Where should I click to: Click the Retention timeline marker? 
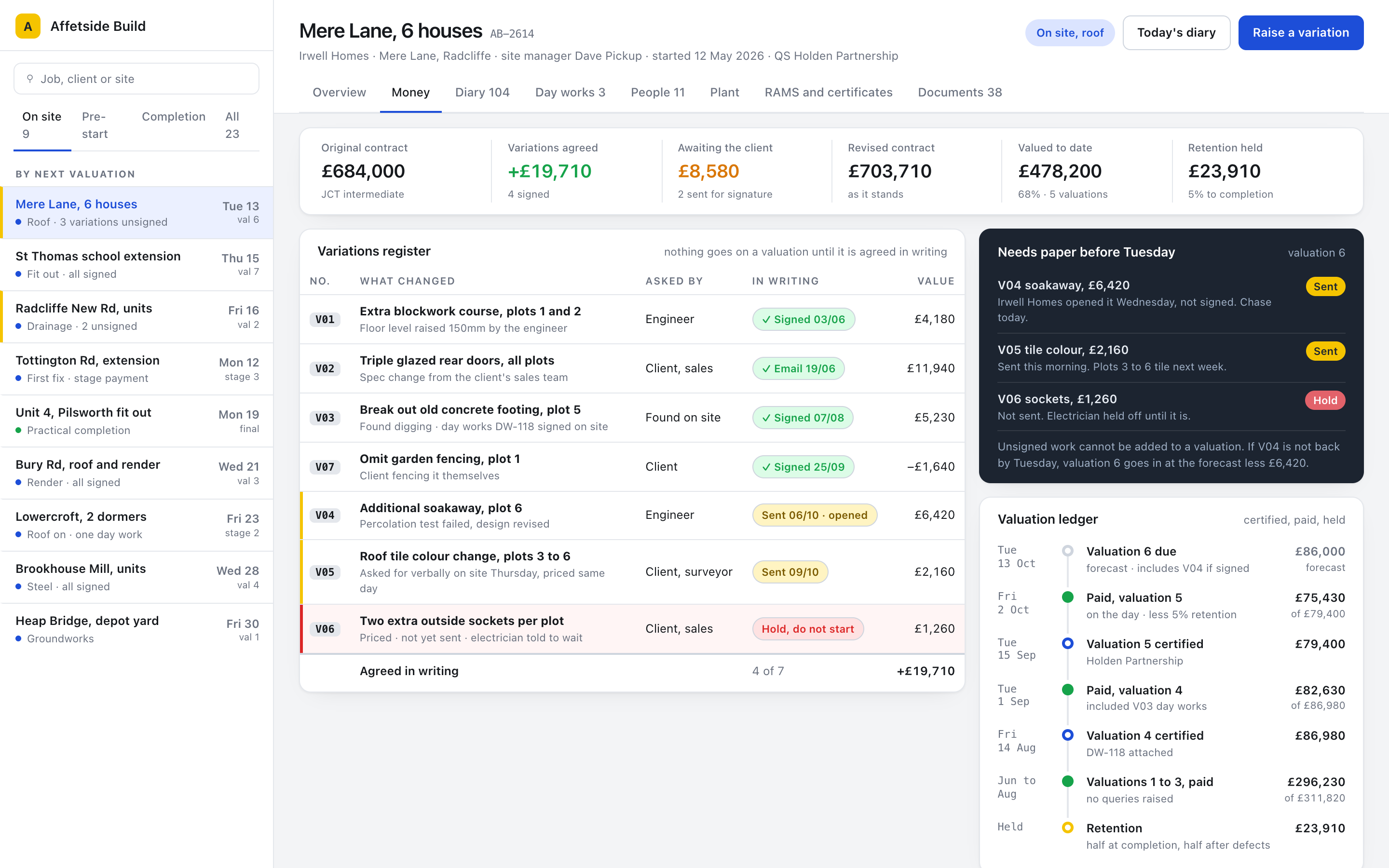(1068, 828)
